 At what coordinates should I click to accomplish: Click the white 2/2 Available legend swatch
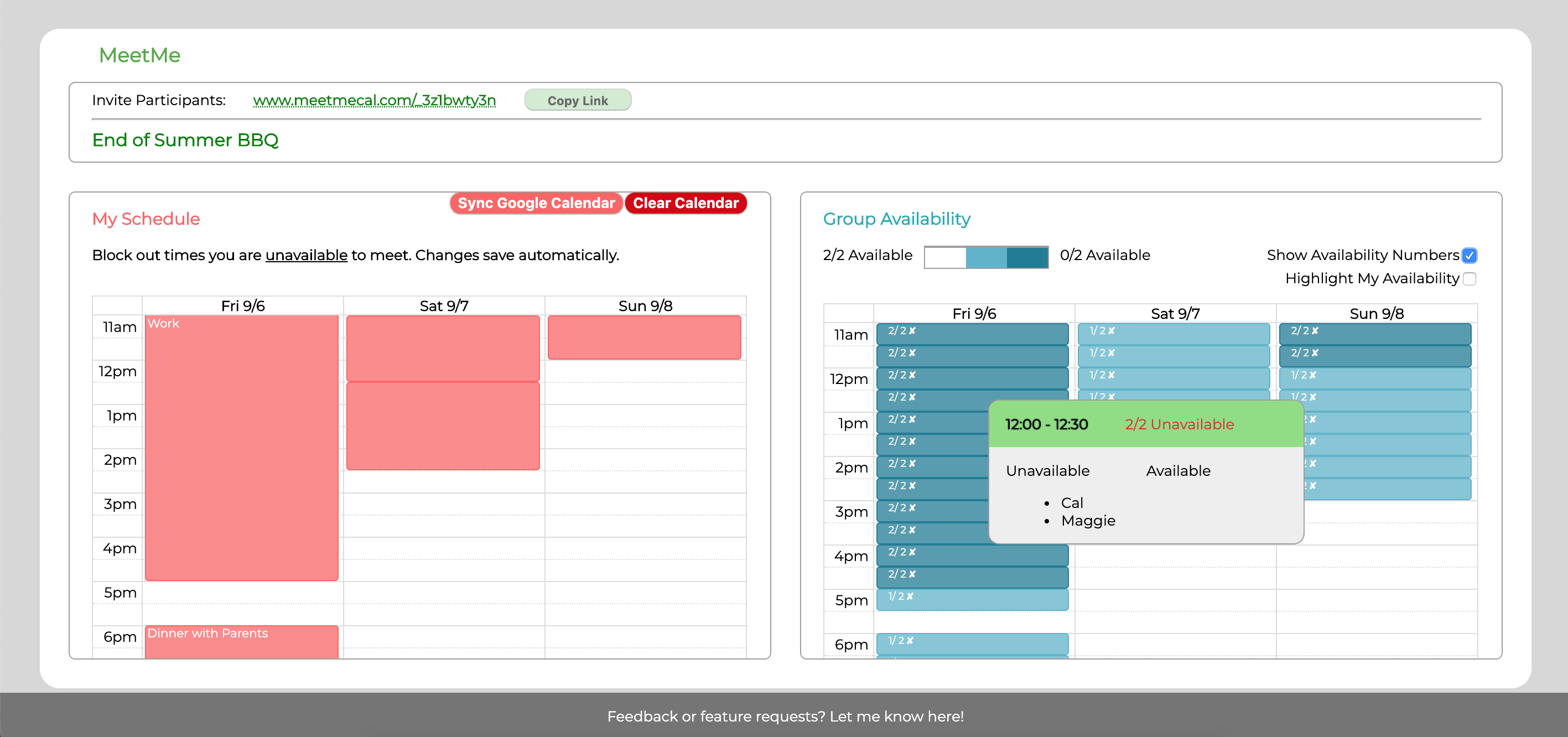click(944, 257)
